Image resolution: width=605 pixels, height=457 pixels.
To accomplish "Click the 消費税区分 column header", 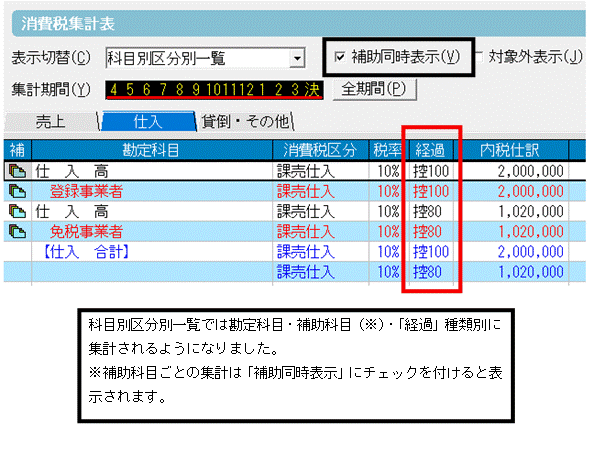I will pos(320,150).
